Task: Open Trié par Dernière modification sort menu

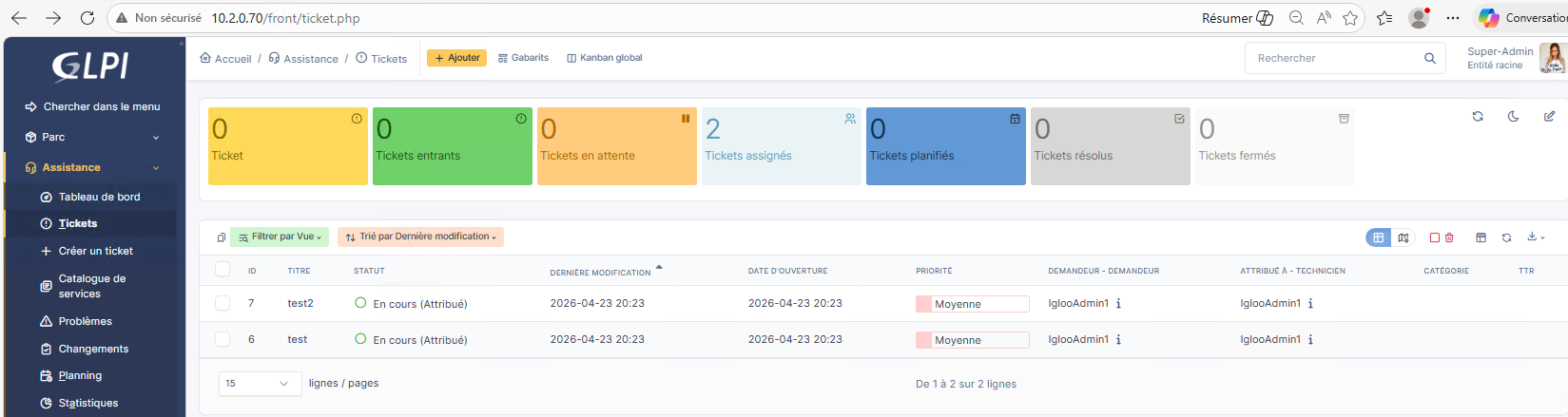Action: [x=420, y=237]
